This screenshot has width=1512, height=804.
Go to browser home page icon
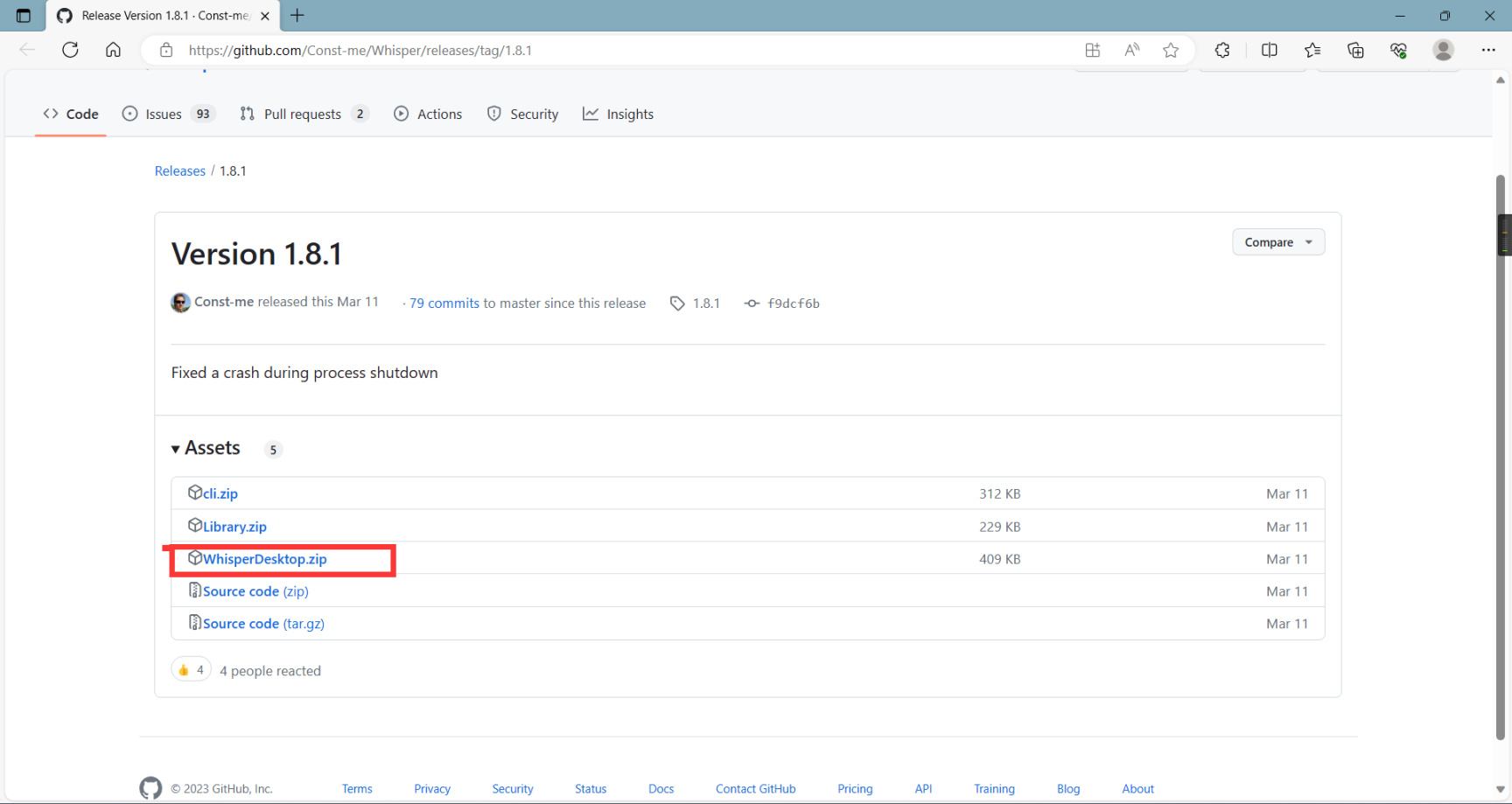[x=113, y=50]
